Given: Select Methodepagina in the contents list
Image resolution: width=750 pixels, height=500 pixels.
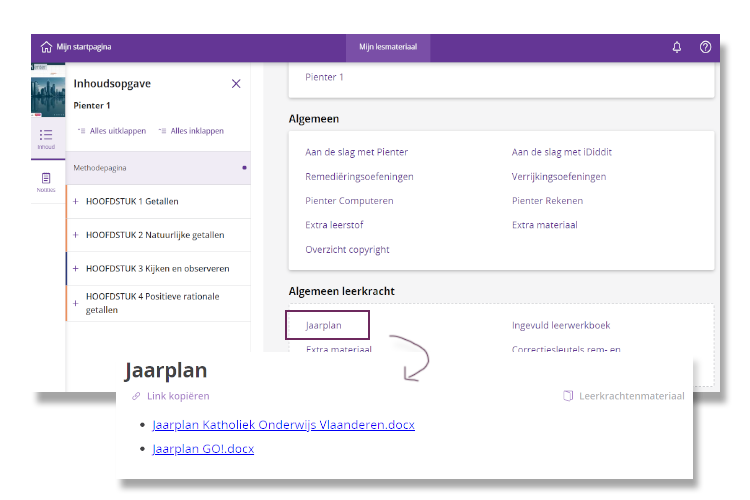Looking at the screenshot, I should (x=158, y=168).
